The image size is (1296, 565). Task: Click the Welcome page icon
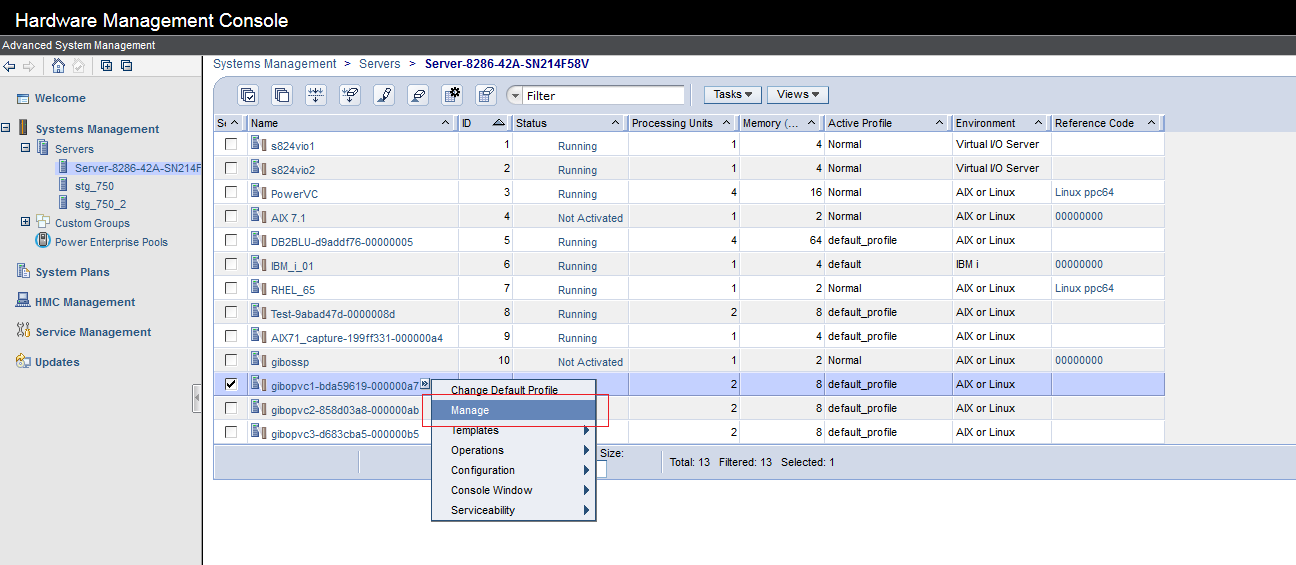(24, 98)
